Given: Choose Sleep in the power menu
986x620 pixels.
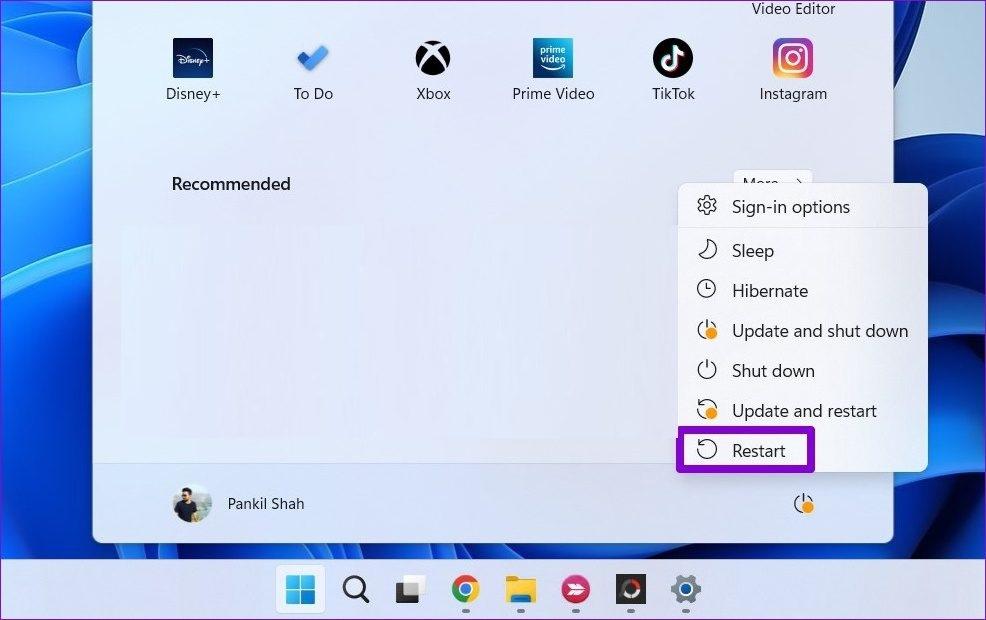Looking at the screenshot, I should point(752,251).
